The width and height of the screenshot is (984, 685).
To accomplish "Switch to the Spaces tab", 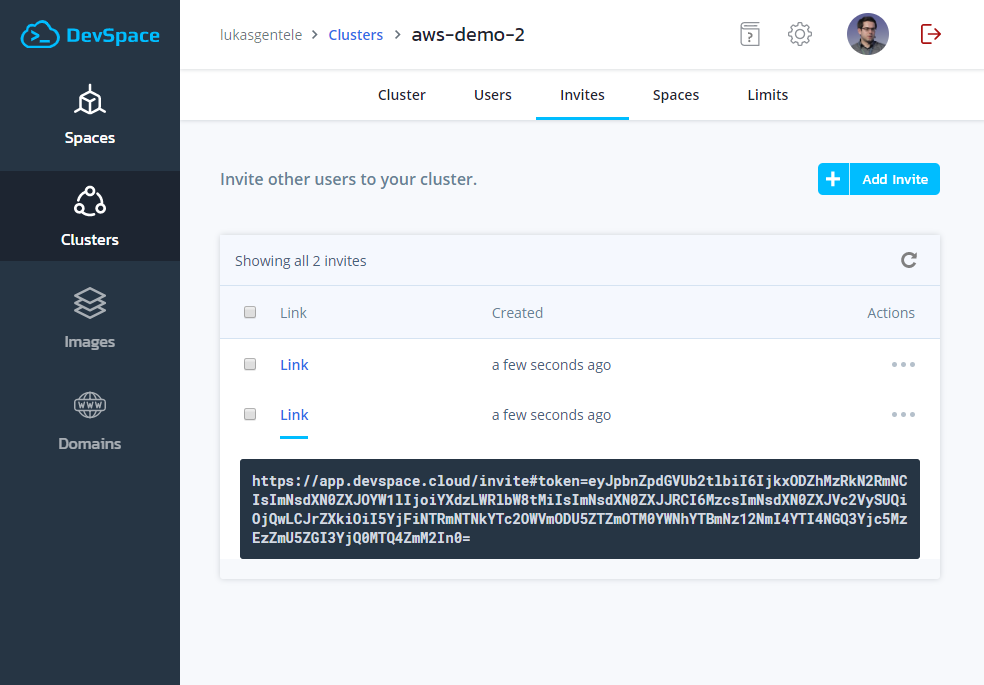I will (676, 95).
